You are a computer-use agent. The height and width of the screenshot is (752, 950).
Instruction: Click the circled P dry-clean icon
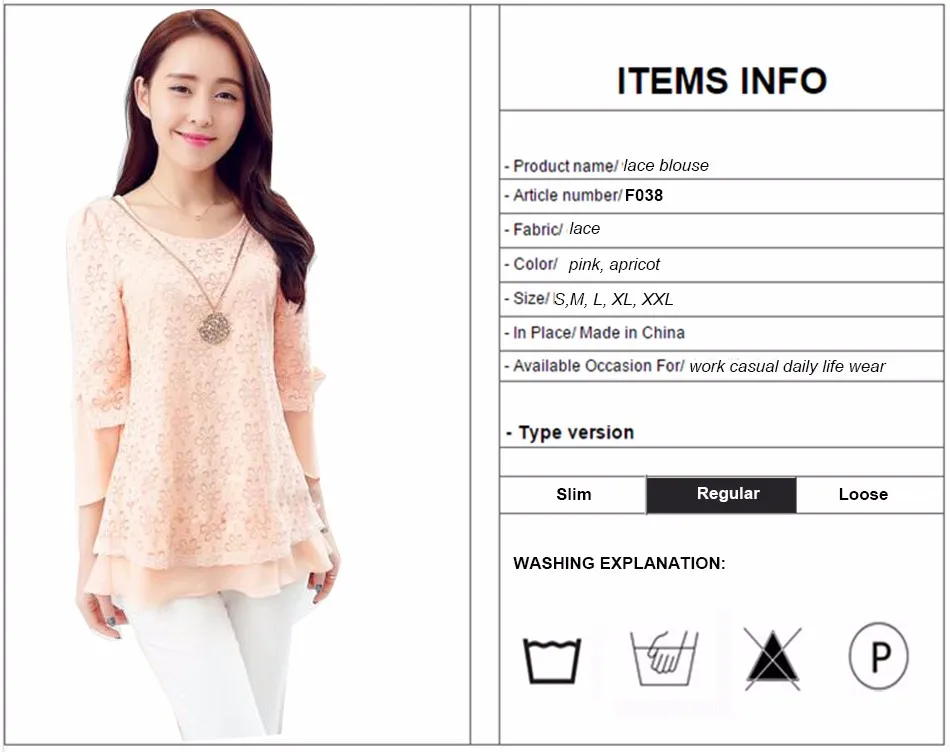point(879,656)
